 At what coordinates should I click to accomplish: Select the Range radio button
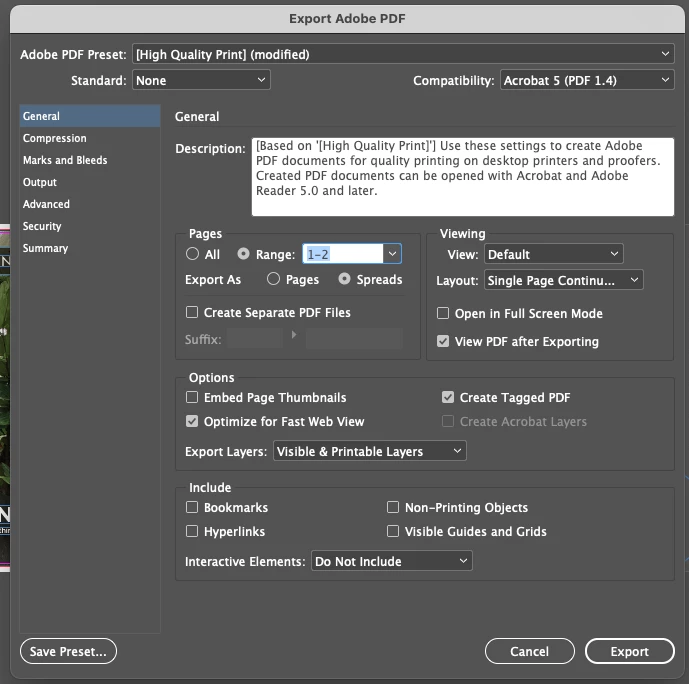coord(243,254)
